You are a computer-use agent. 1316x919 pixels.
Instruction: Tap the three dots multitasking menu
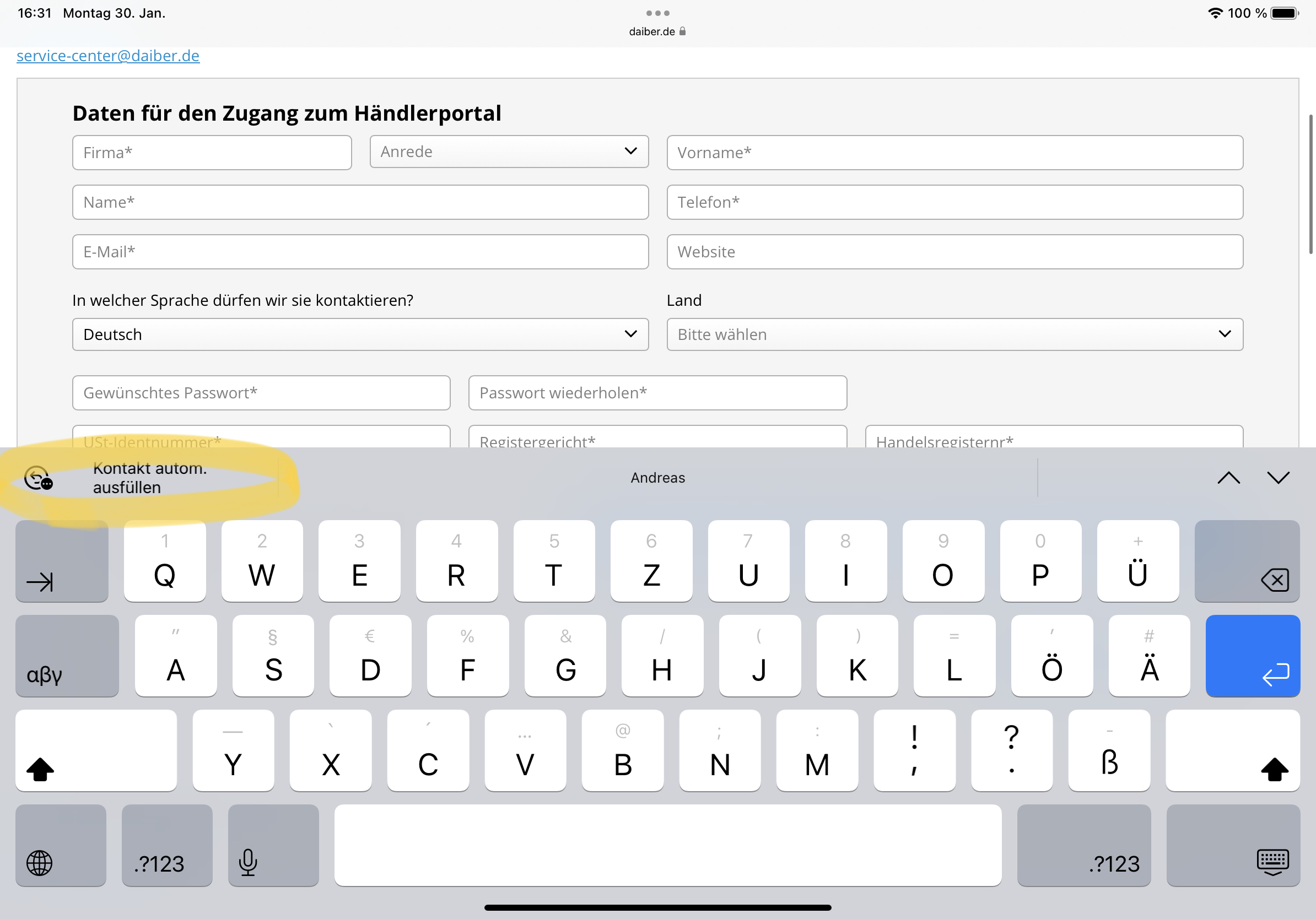coord(657,13)
